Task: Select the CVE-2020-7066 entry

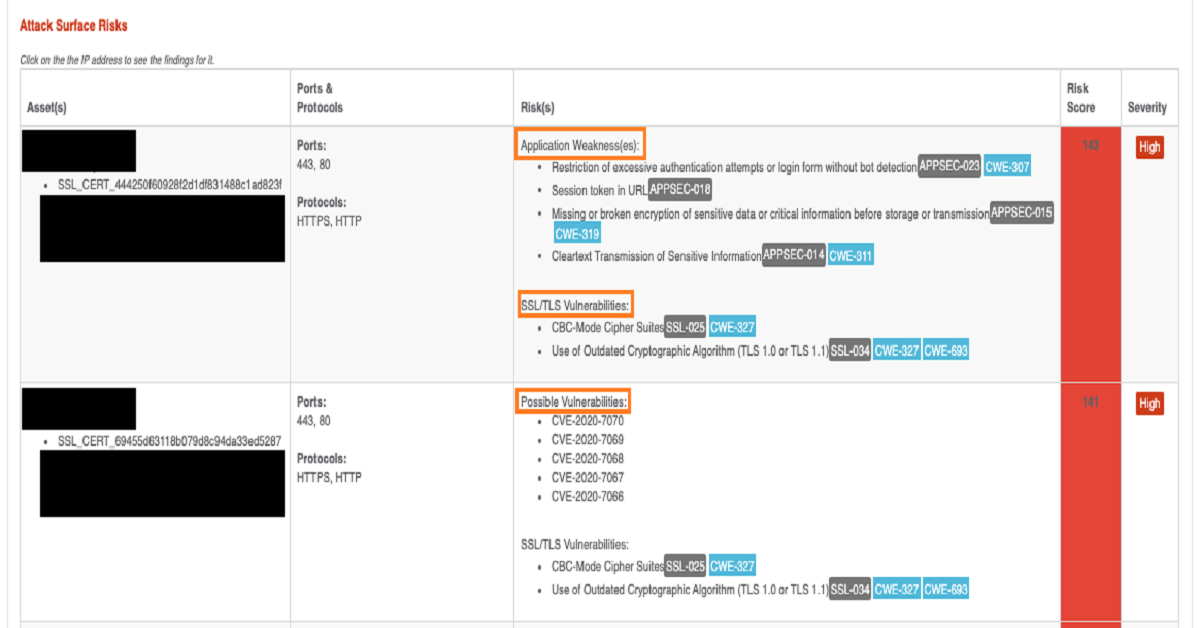Action: pos(587,497)
